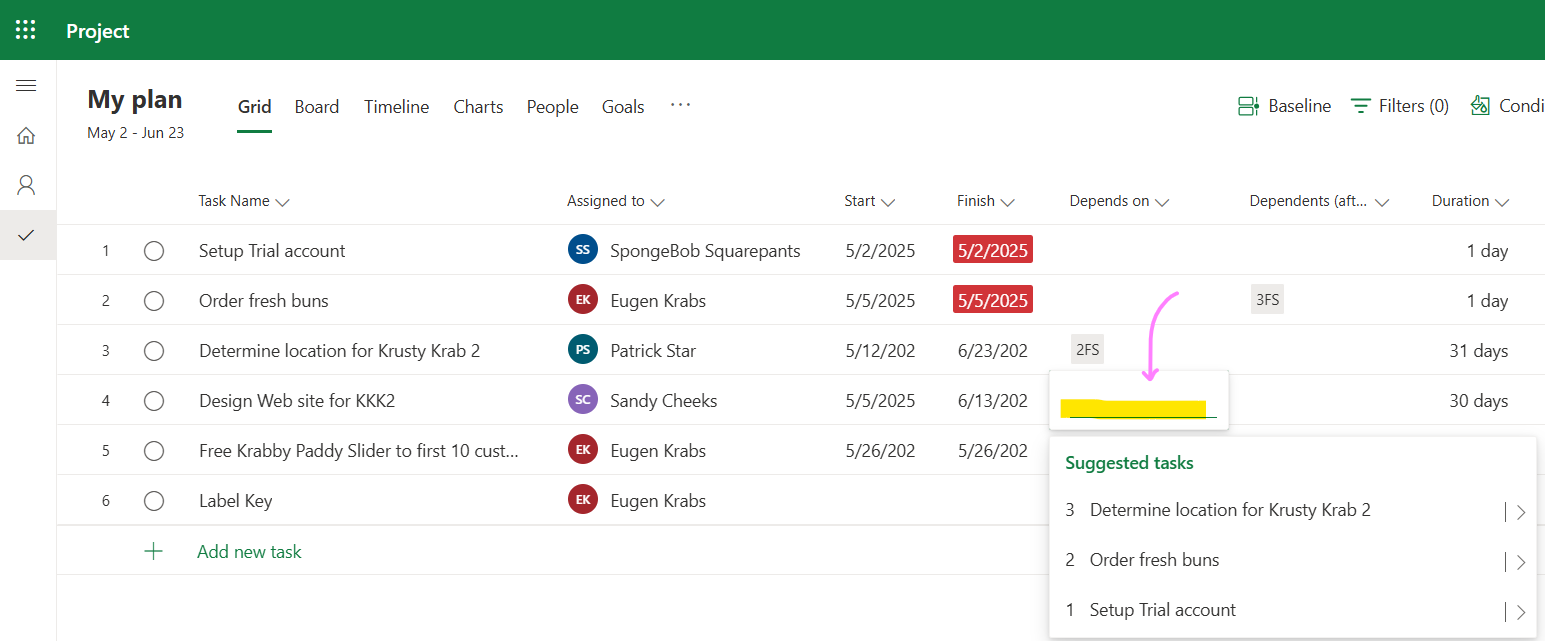Click the red finish date 5/2/2025
Image resolution: width=1545 pixels, height=641 pixels.
[x=993, y=250]
